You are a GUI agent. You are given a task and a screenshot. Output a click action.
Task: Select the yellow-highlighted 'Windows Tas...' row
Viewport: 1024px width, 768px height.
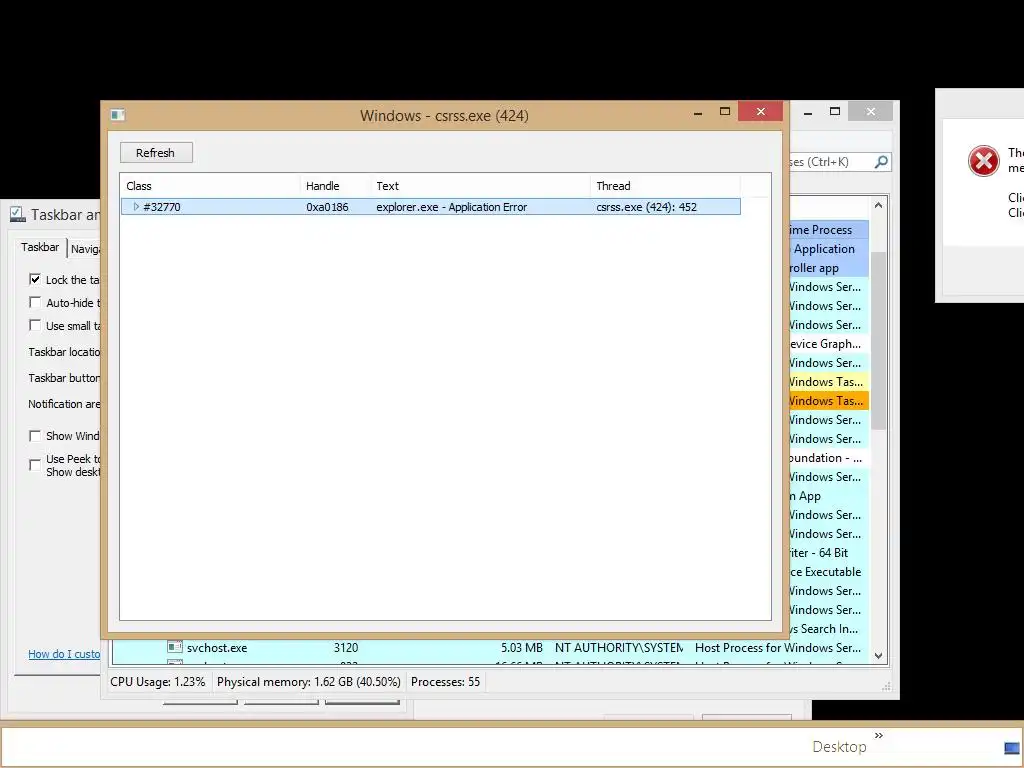pos(829,382)
